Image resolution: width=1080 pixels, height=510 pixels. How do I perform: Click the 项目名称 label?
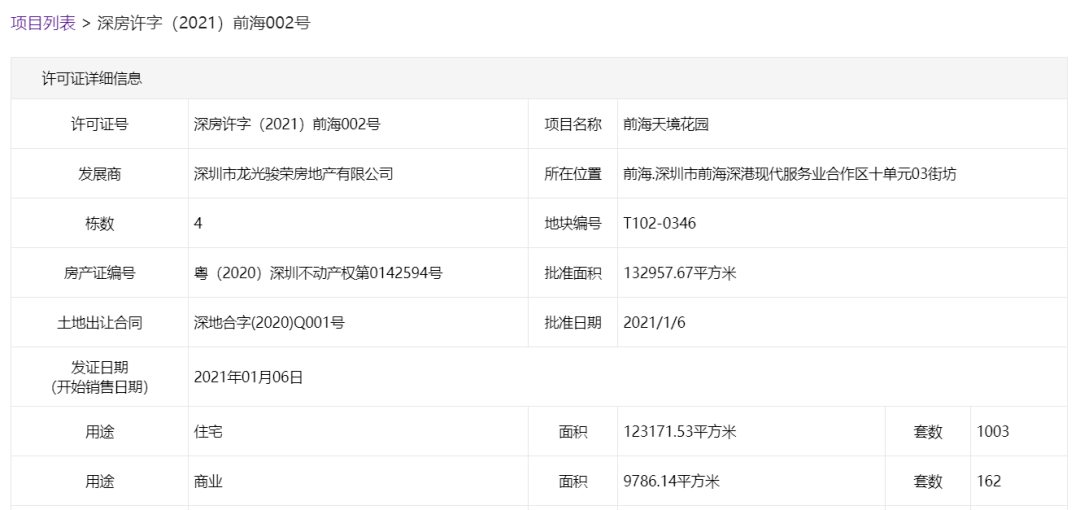pyautogui.click(x=572, y=124)
